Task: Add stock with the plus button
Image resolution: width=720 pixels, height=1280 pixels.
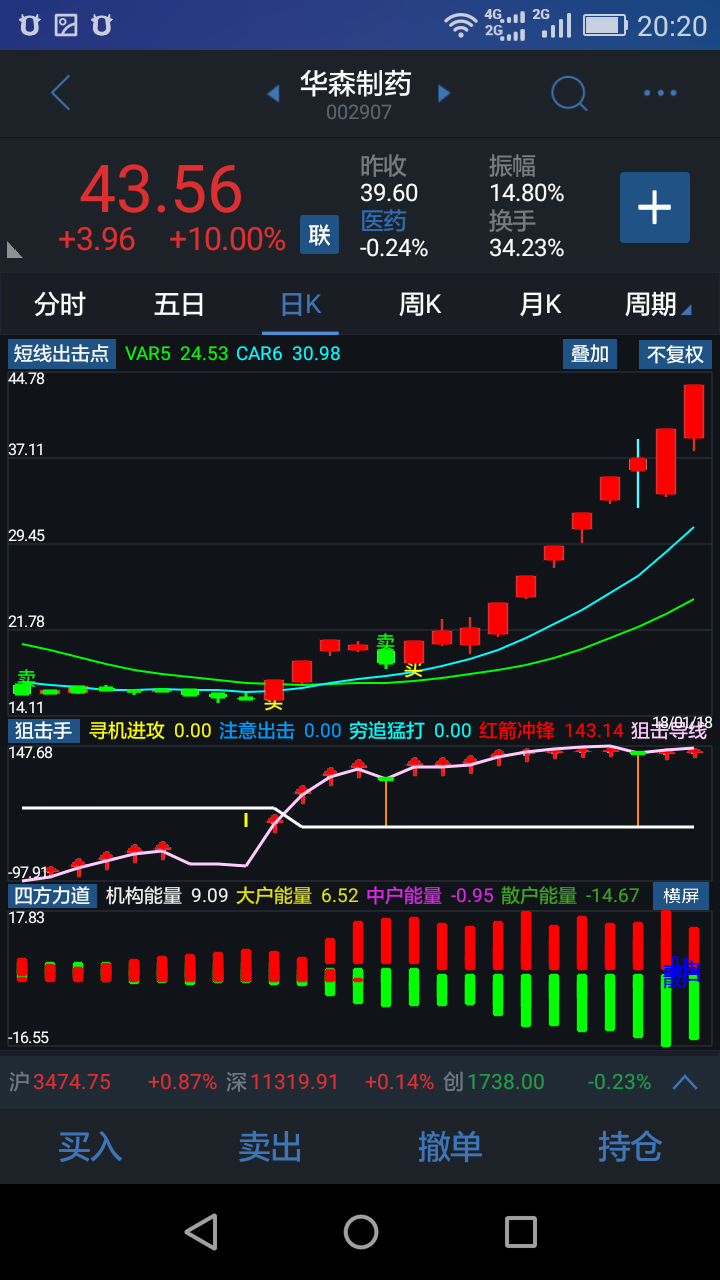Action: tap(655, 207)
